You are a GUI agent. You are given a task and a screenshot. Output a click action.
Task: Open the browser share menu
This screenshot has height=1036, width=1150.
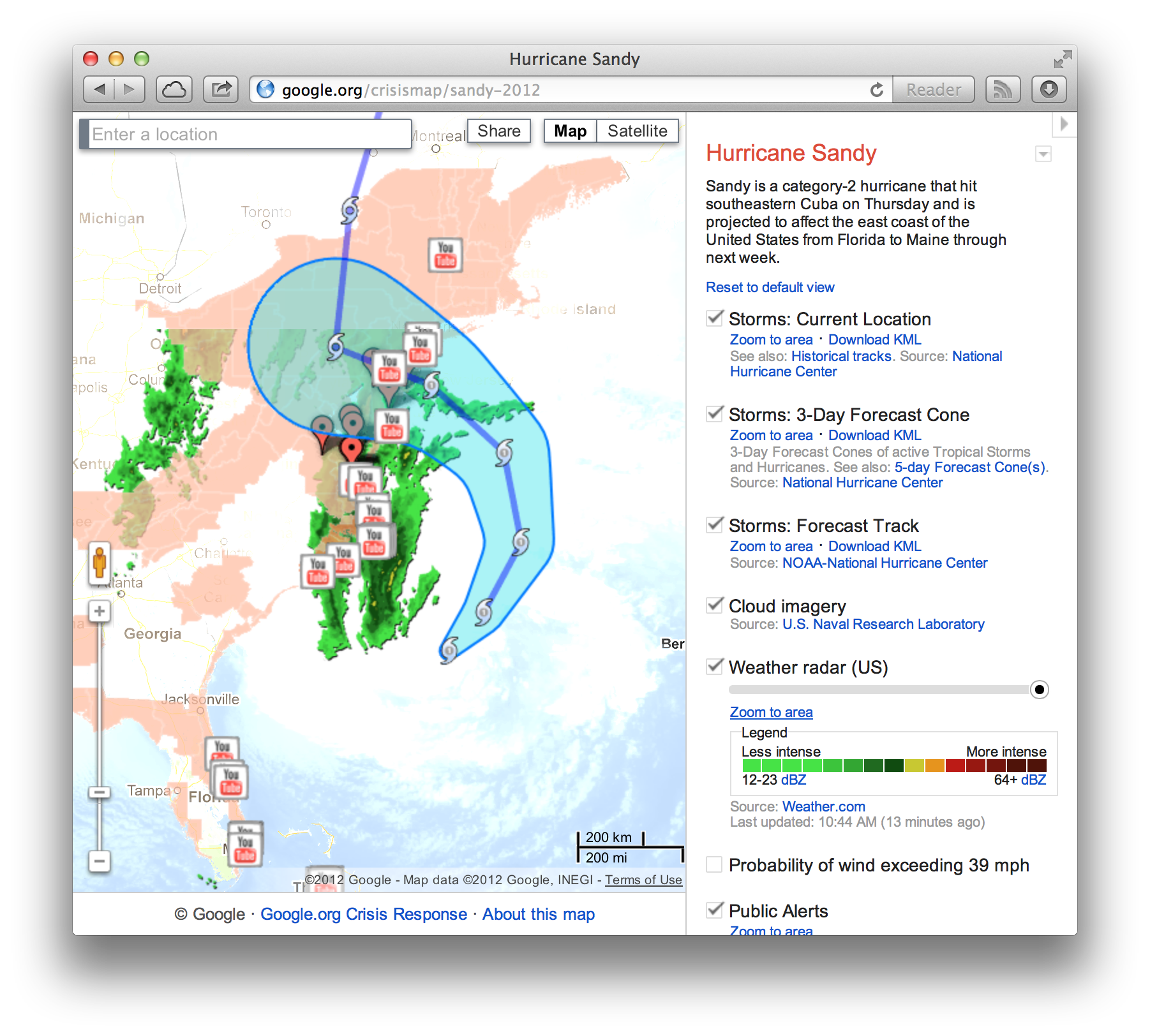point(221,89)
